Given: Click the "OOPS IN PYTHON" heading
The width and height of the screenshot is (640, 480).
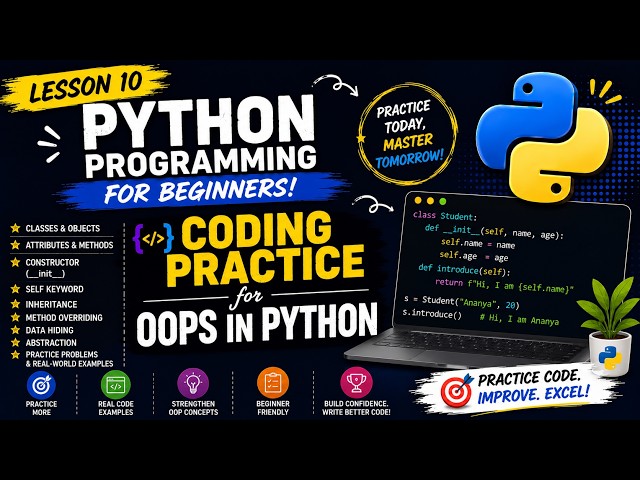Looking at the screenshot, I should (x=256, y=324).
